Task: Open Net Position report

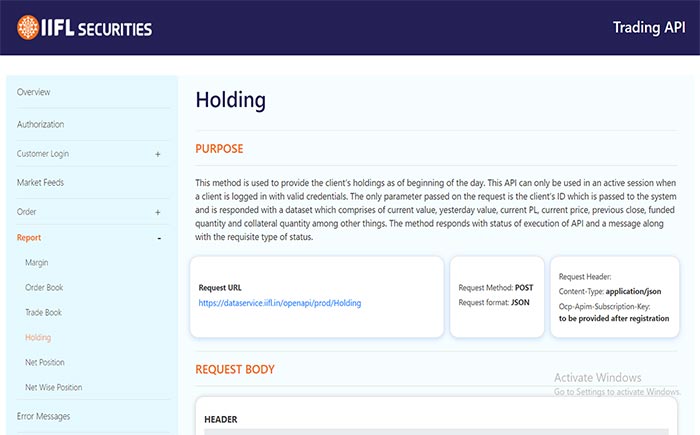Action: 46,362
